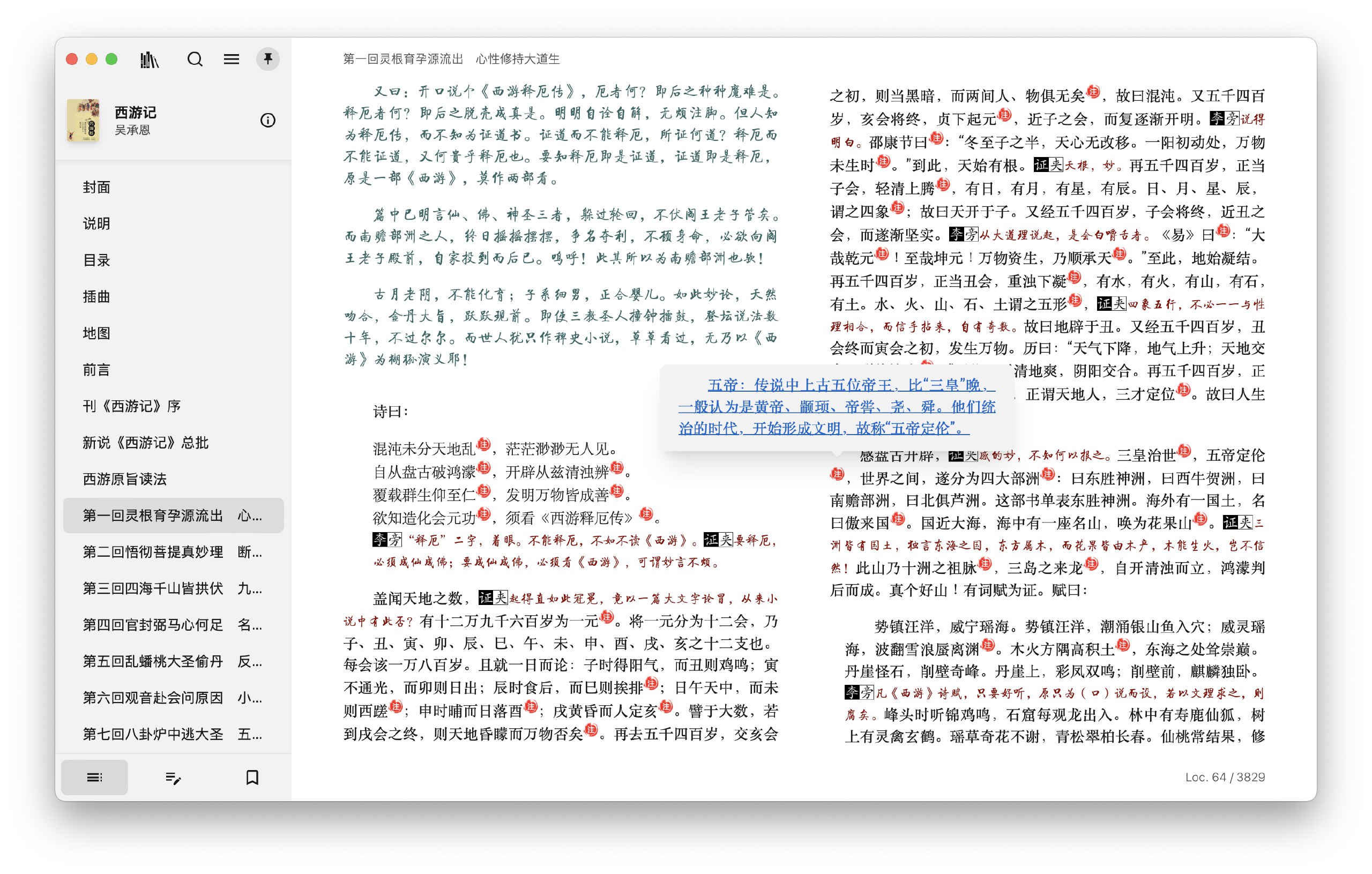1372x874 pixels.
Task: Open the footnote marker after 日落酉
Action: (x=531, y=706)
